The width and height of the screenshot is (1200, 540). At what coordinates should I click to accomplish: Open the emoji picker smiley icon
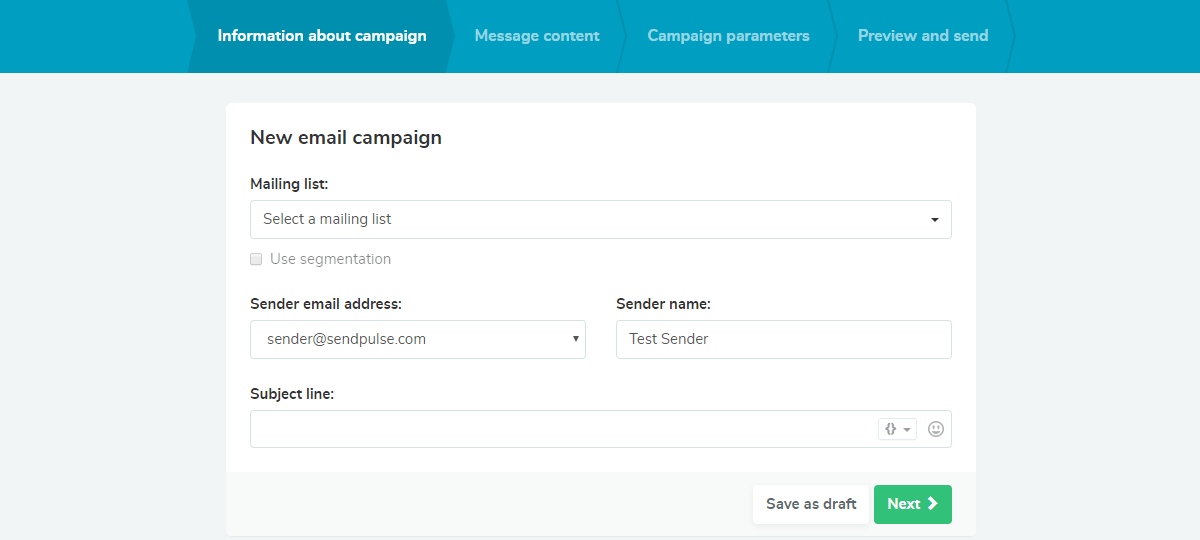tap(936, 429)
